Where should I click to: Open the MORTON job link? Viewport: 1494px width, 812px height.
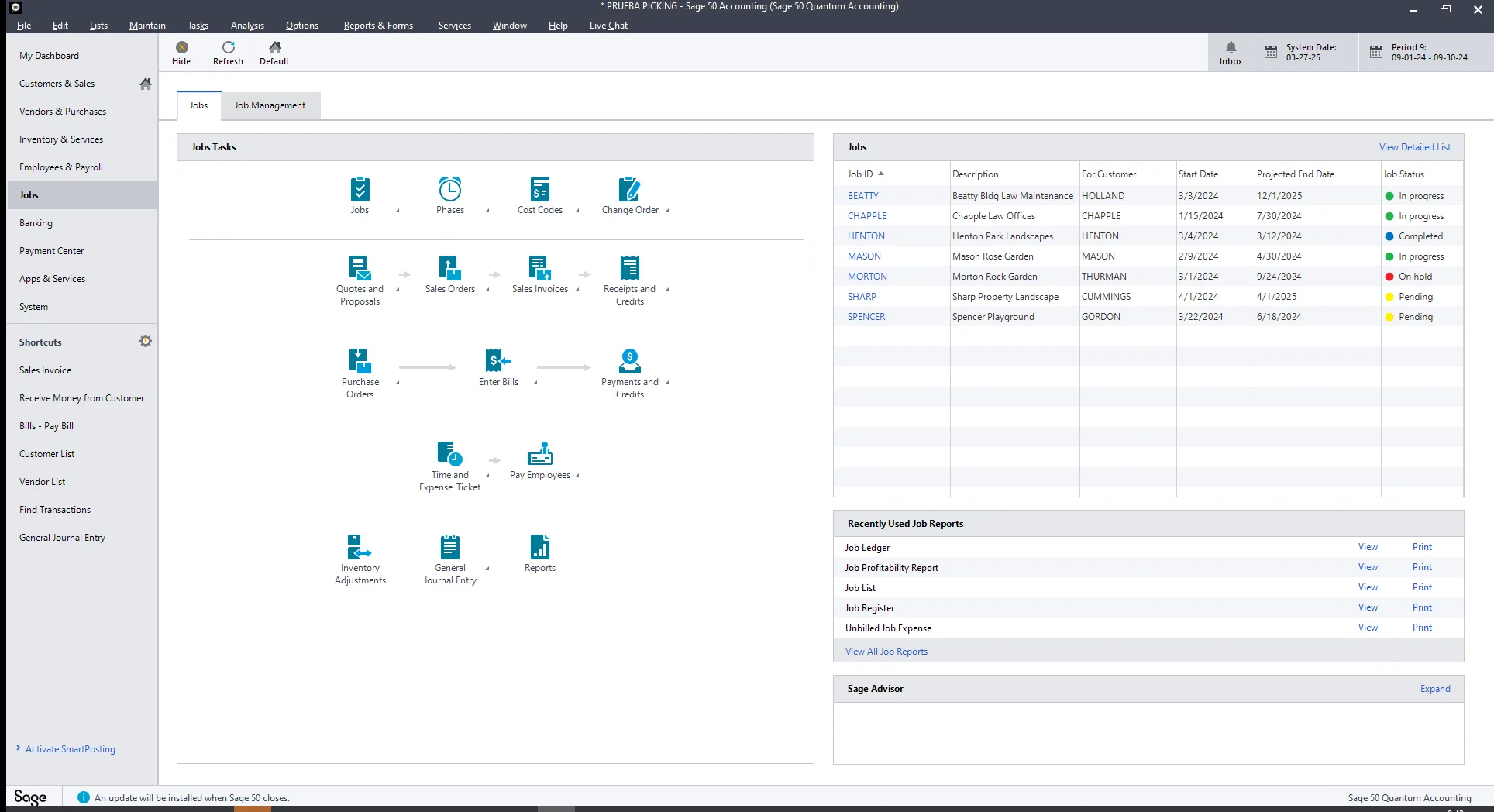[867, 277]
